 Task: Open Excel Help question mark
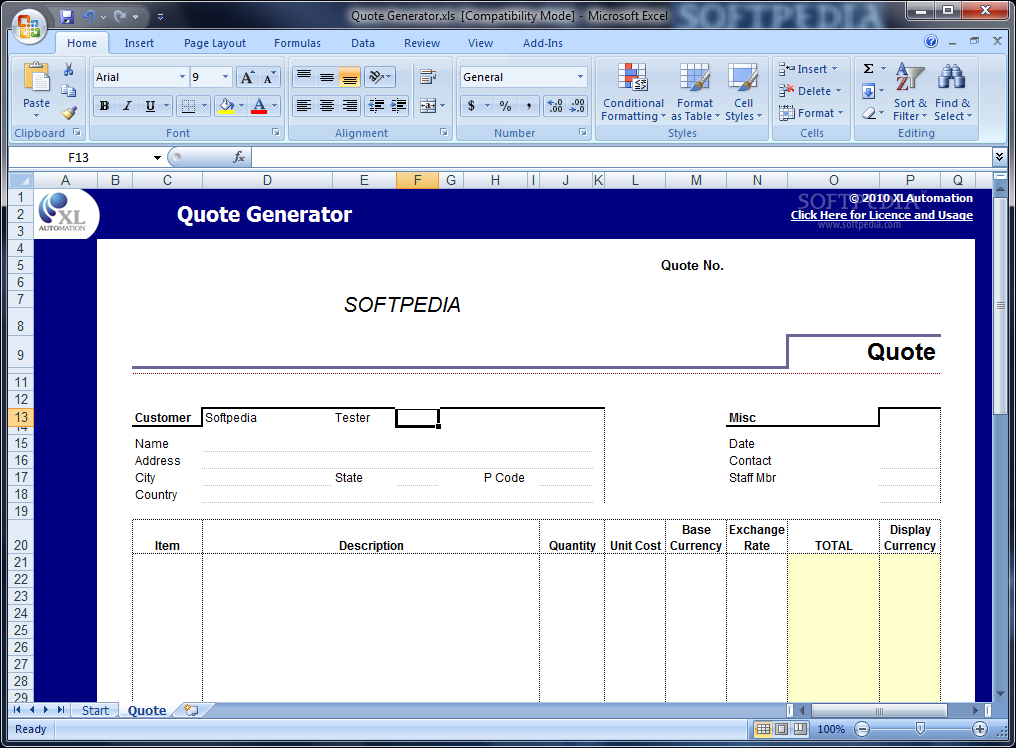(930, 41)
